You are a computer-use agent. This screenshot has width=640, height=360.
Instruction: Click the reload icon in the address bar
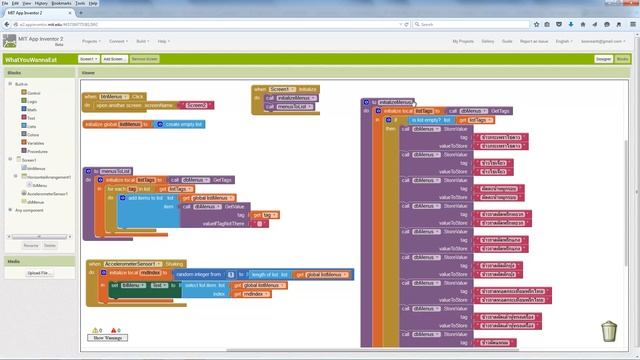click(x=406, y=24)
